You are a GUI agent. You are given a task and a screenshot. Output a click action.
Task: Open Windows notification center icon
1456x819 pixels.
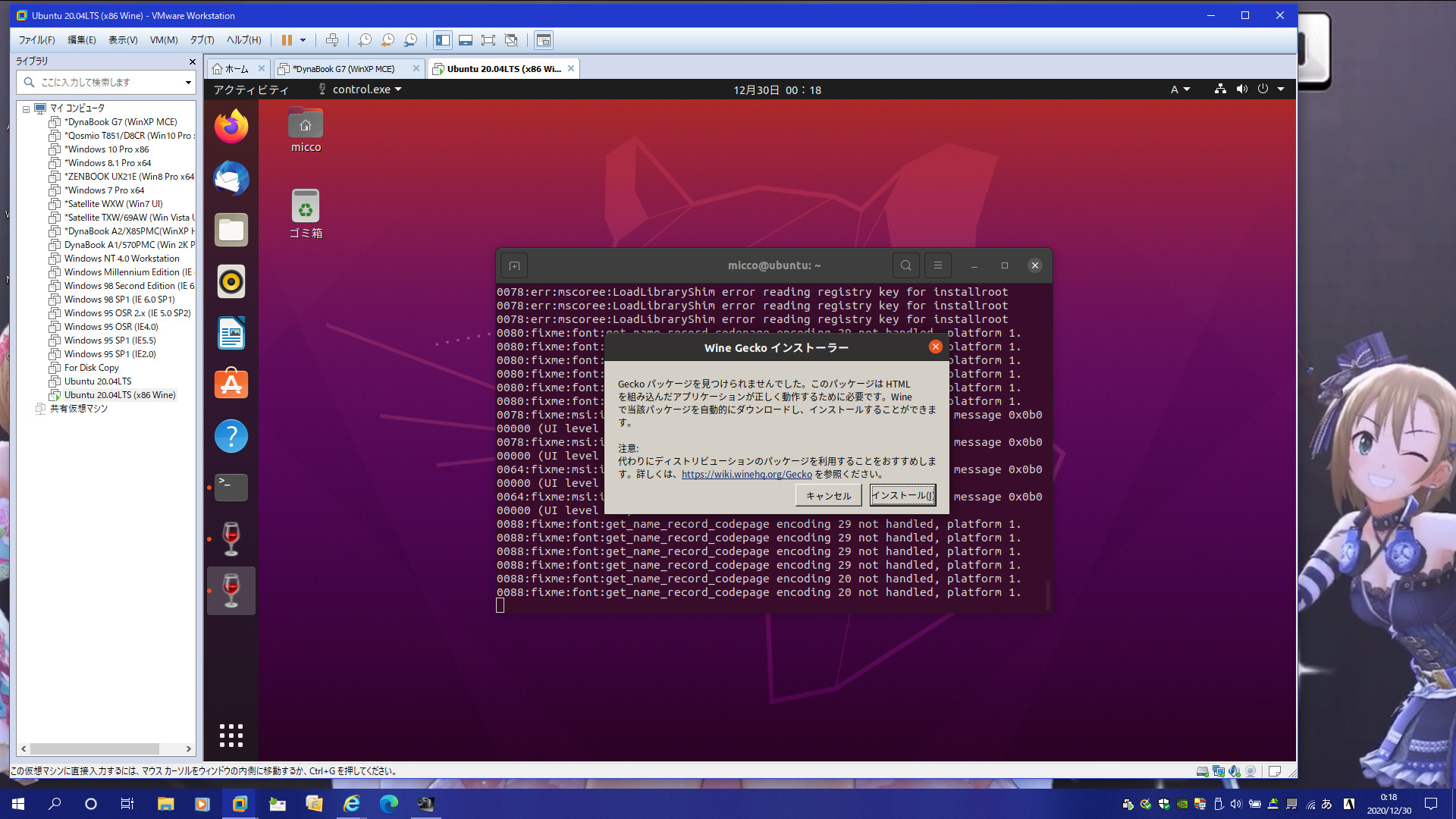(x=1431, y=804)
